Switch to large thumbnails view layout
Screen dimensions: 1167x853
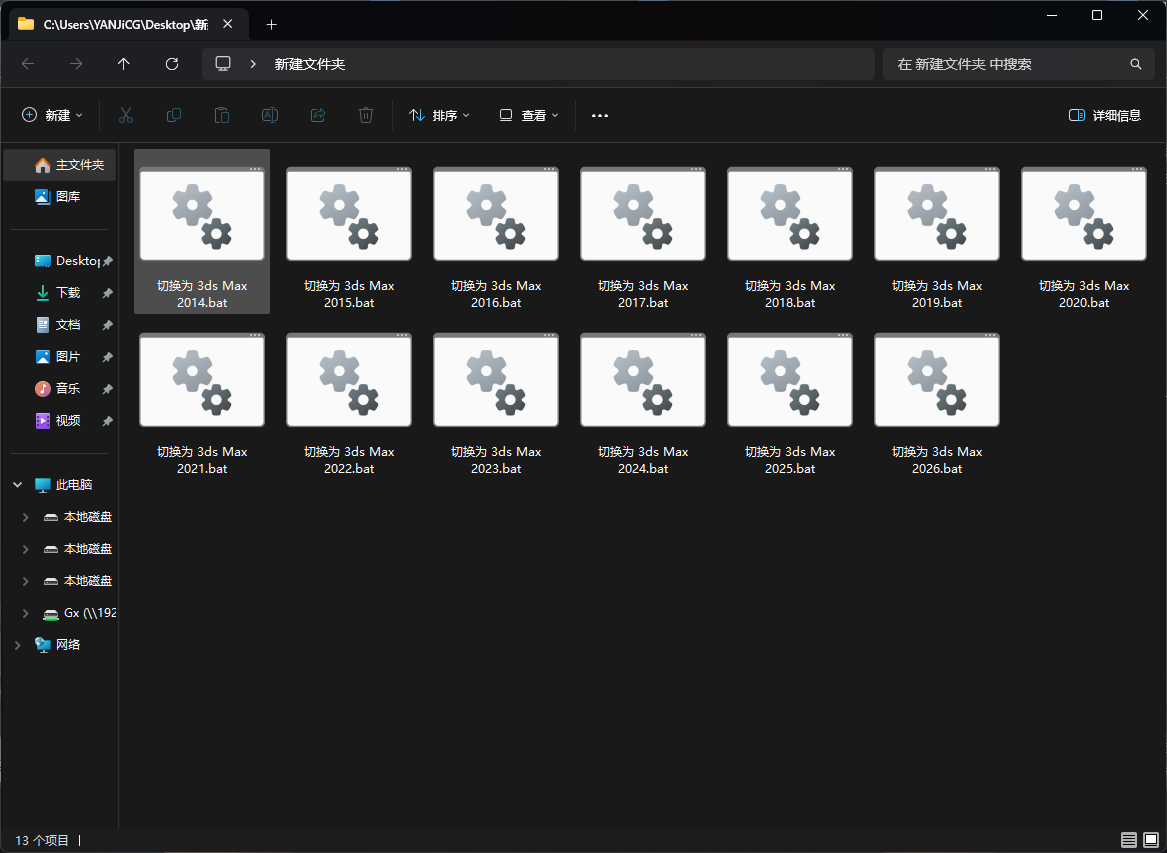(x=1151, y=840)
